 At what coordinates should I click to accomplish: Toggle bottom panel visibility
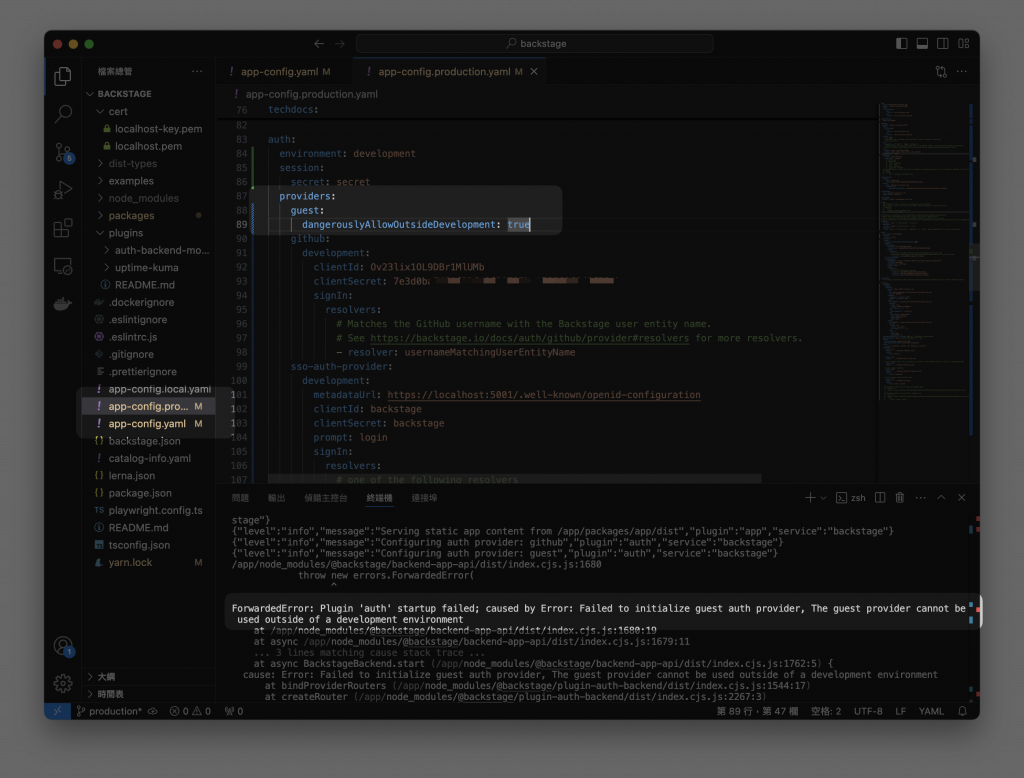click(x=922, y=43)
